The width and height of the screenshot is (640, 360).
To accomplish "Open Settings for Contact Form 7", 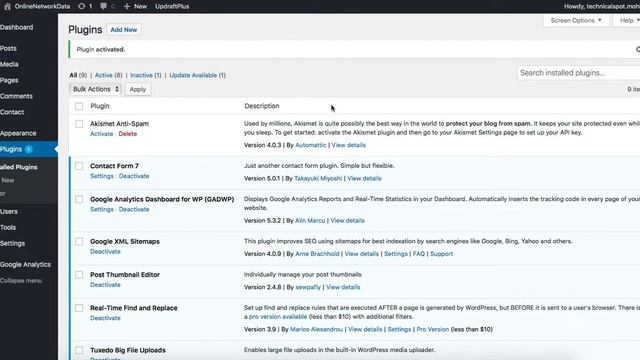I will coord(102,176).
